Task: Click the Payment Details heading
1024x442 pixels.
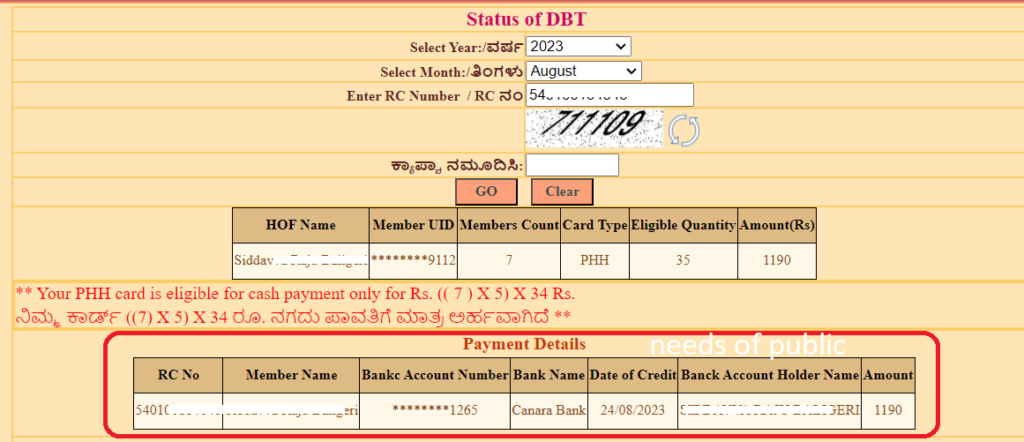Action: [x=524, y=343]
